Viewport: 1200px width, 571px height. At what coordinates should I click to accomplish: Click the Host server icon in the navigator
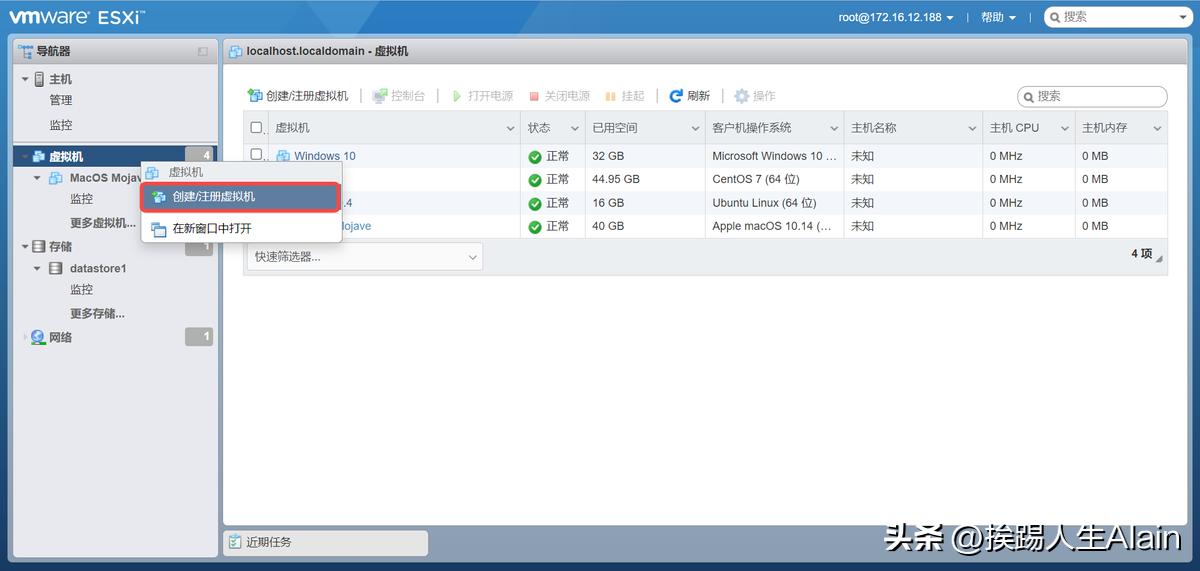click(39, 79)
